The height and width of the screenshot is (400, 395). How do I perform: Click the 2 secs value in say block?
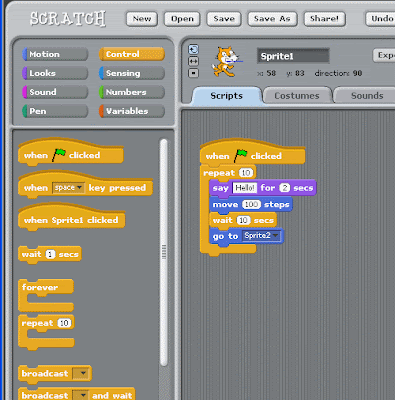pos(284,188)
